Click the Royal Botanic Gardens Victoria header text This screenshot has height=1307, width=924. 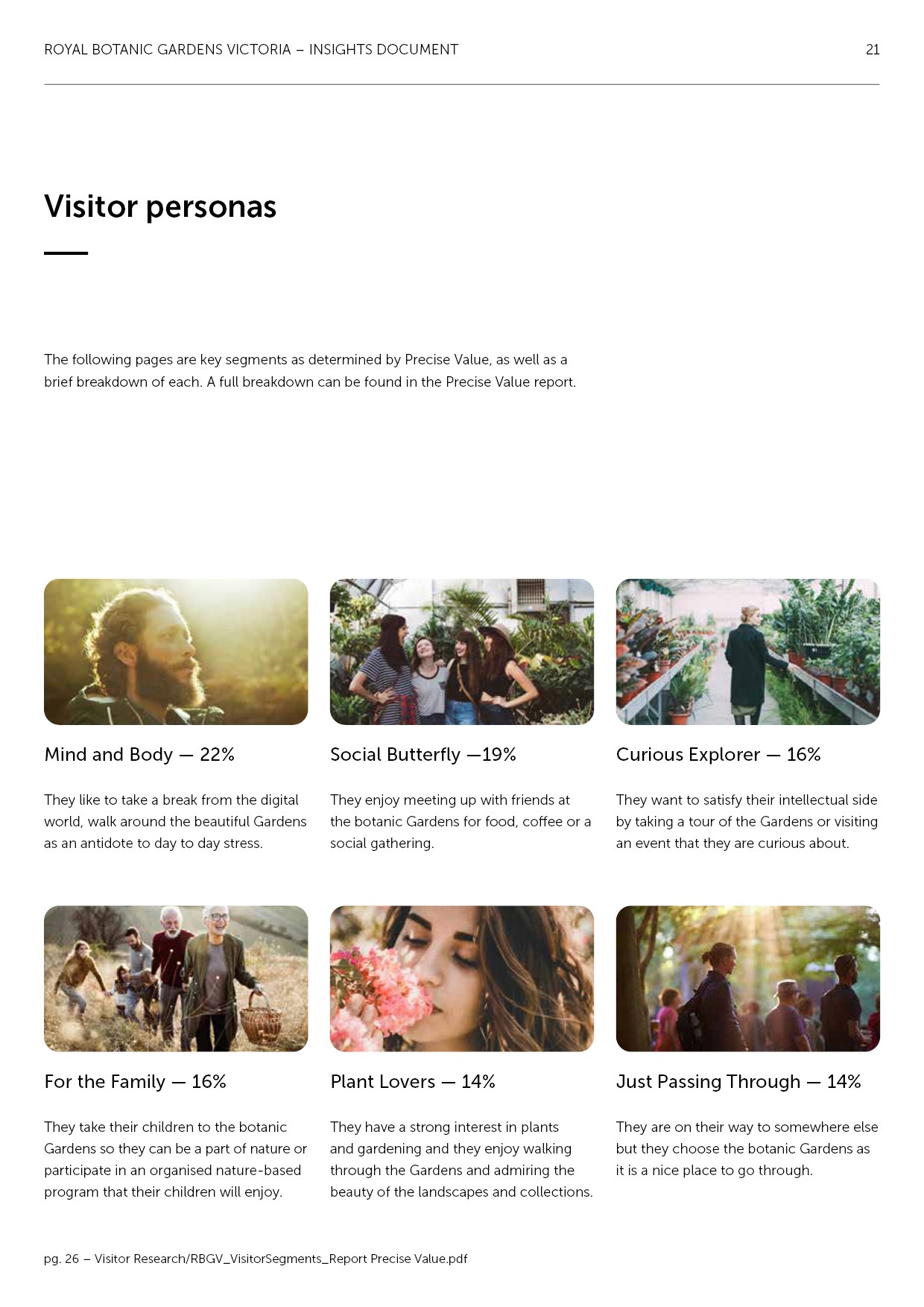251,50
